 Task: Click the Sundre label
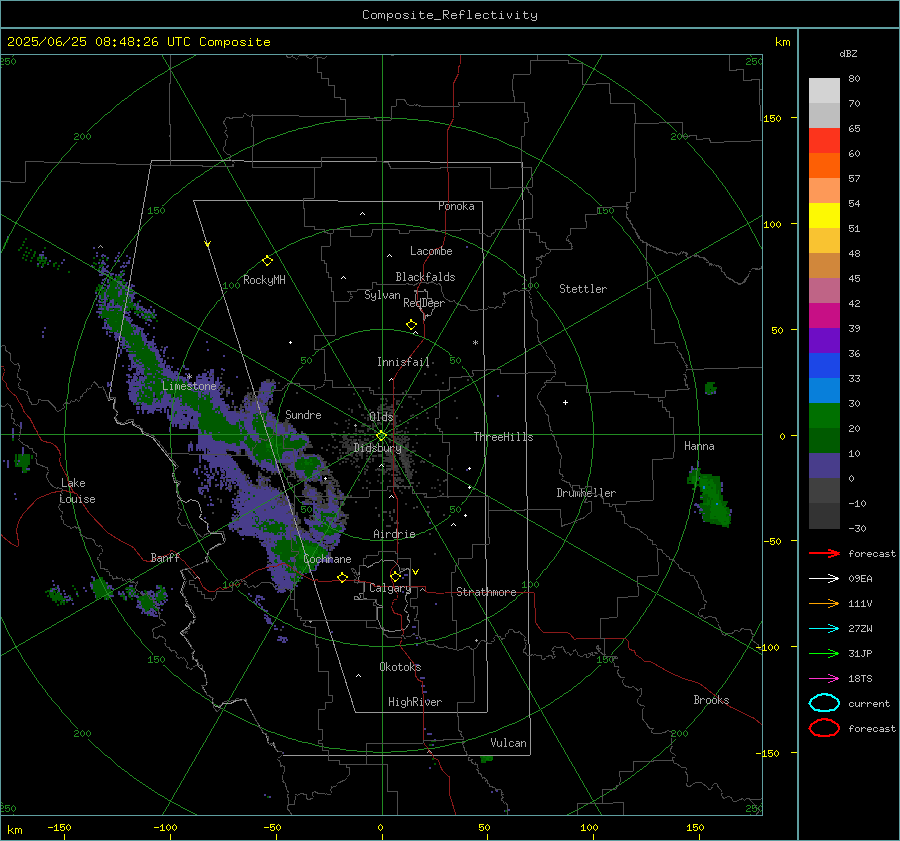(303, 414)
